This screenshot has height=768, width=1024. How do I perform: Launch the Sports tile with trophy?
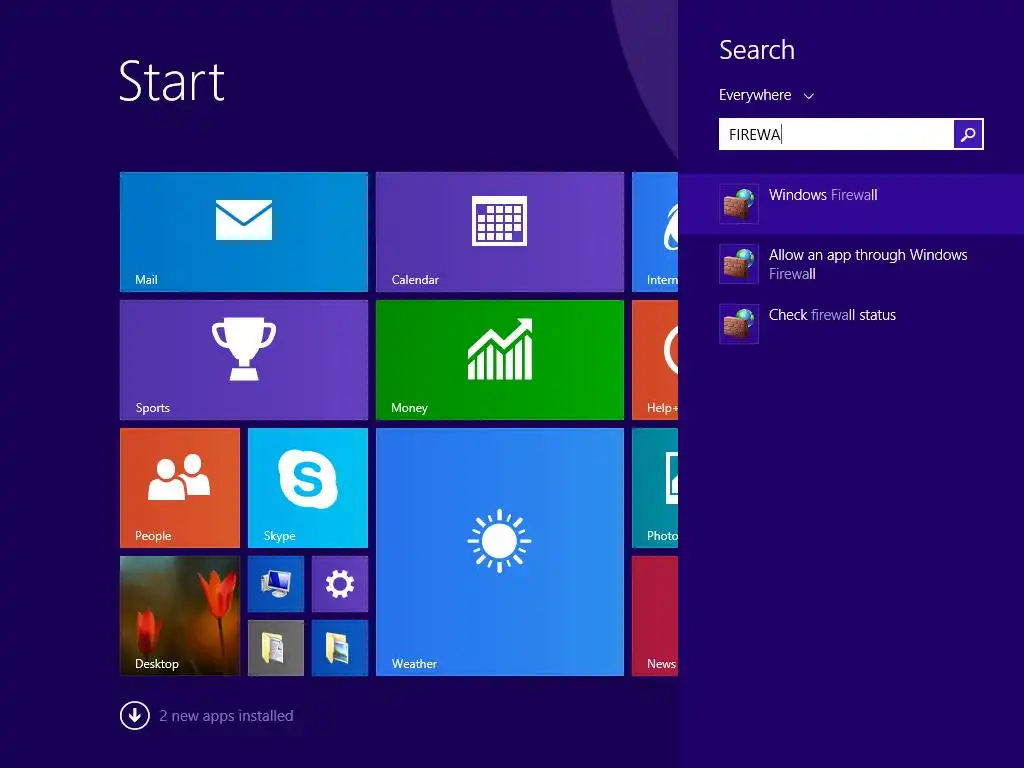[244, 360]
